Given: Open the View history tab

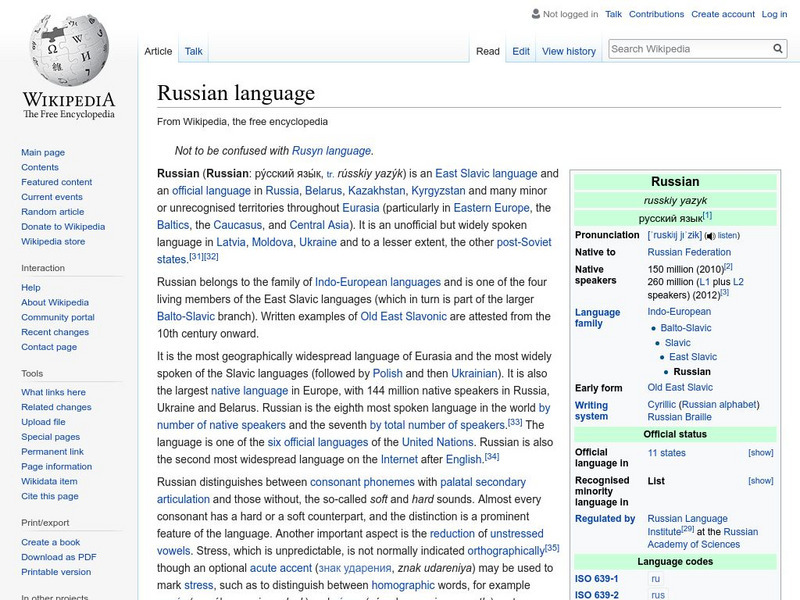Looking at the screenshot, I should (568, 51).
